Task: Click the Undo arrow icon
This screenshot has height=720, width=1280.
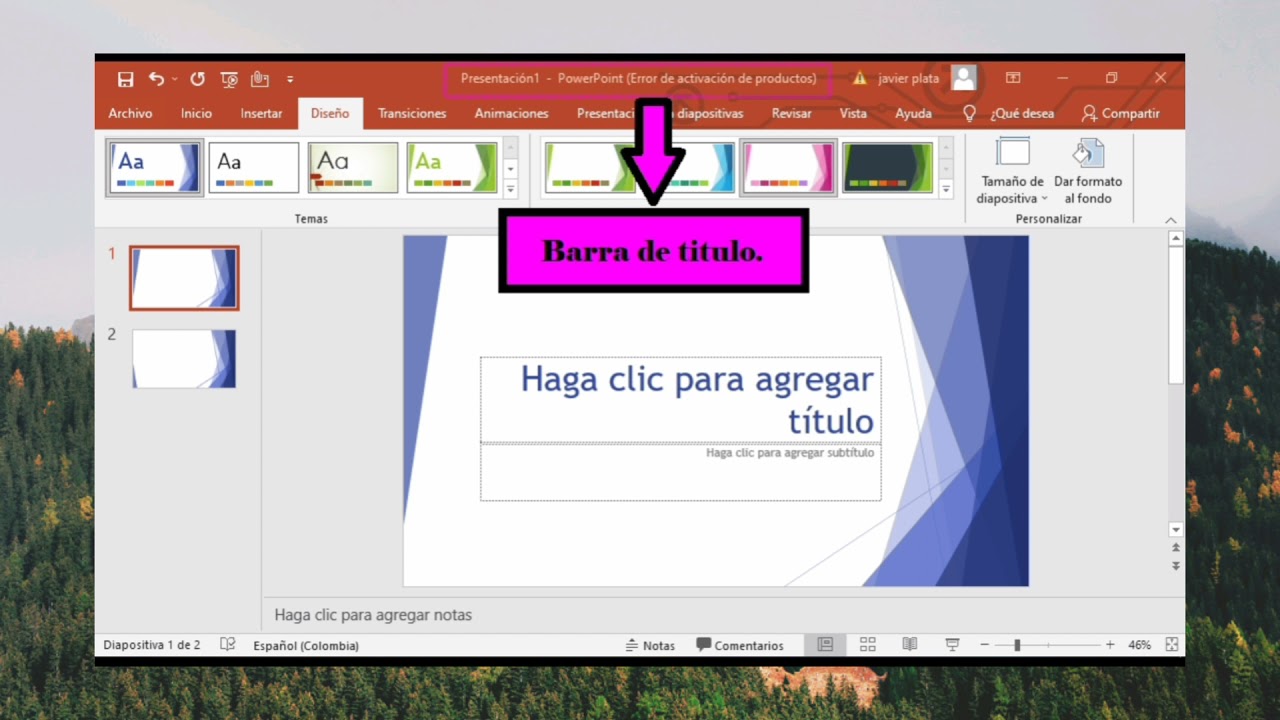Action: pyautogui.click(x=155, y=78)
